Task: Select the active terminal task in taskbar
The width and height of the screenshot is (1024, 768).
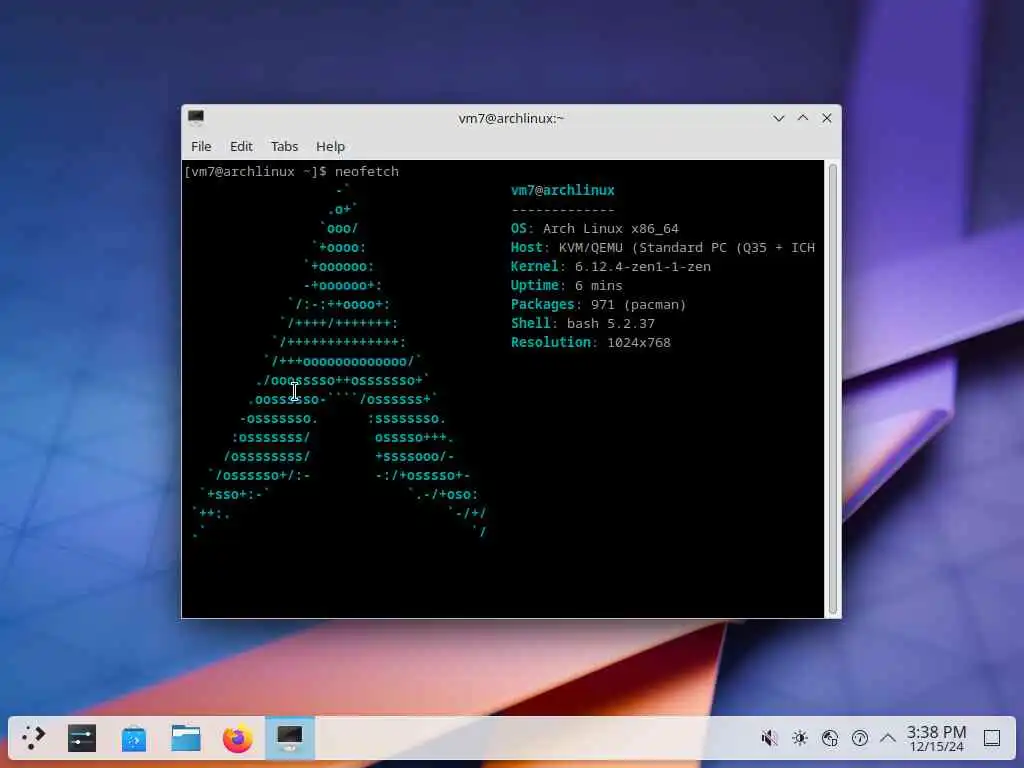Action: [290, 738]
